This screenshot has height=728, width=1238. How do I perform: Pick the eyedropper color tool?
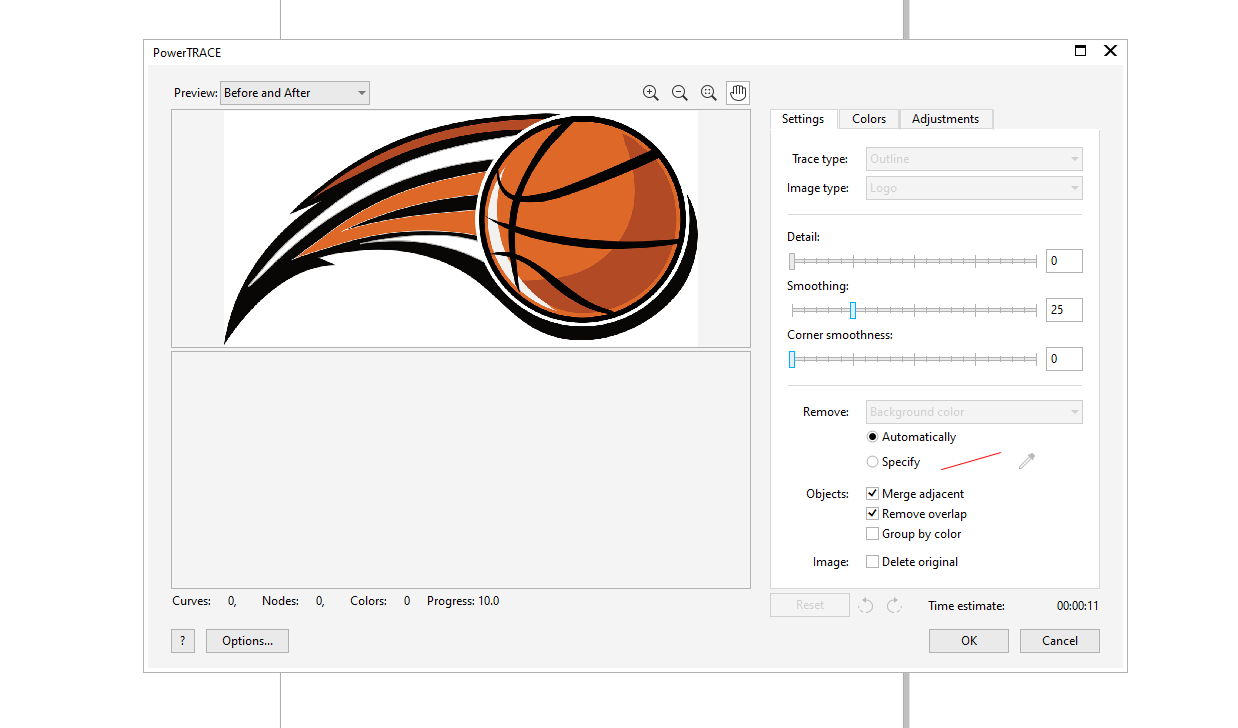point(1026,461)
